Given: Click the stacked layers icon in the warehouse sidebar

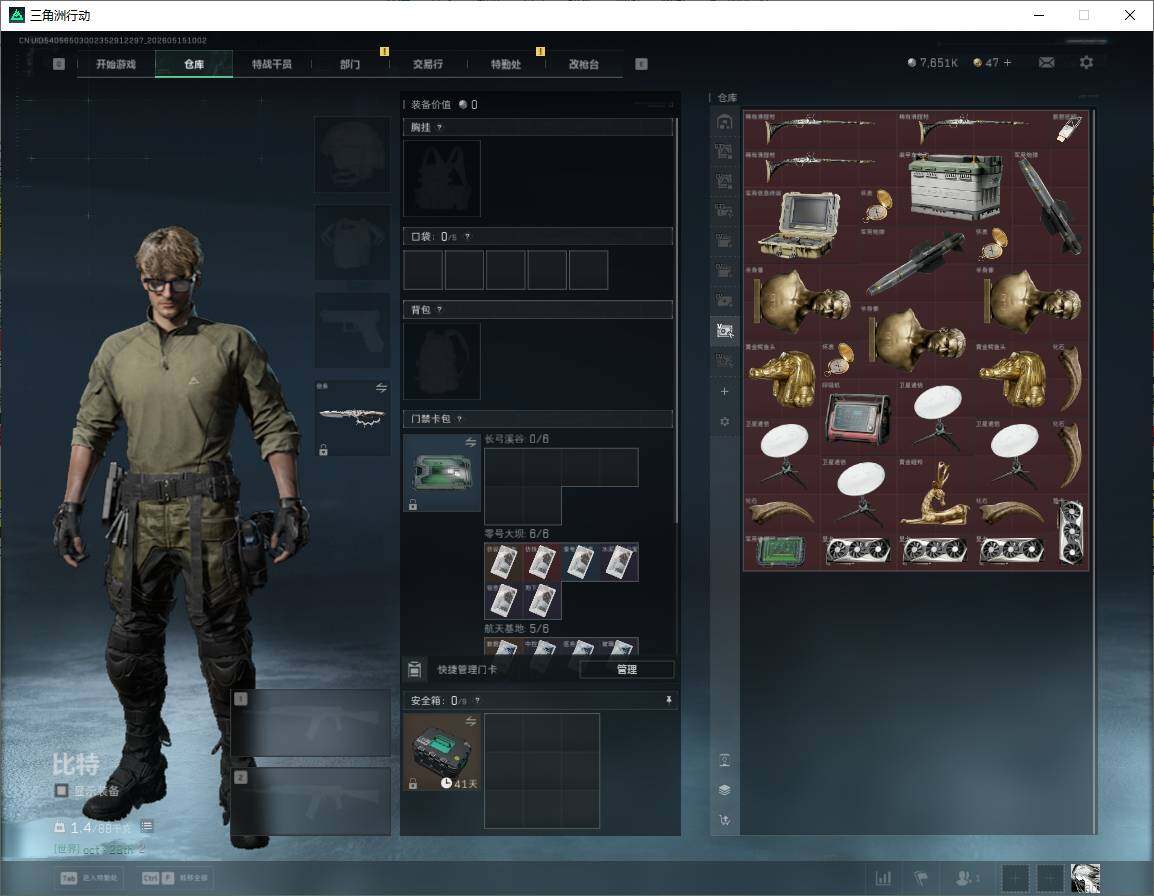Looking at the screenshot, I should pyautogui.click(x=724, y=790).
